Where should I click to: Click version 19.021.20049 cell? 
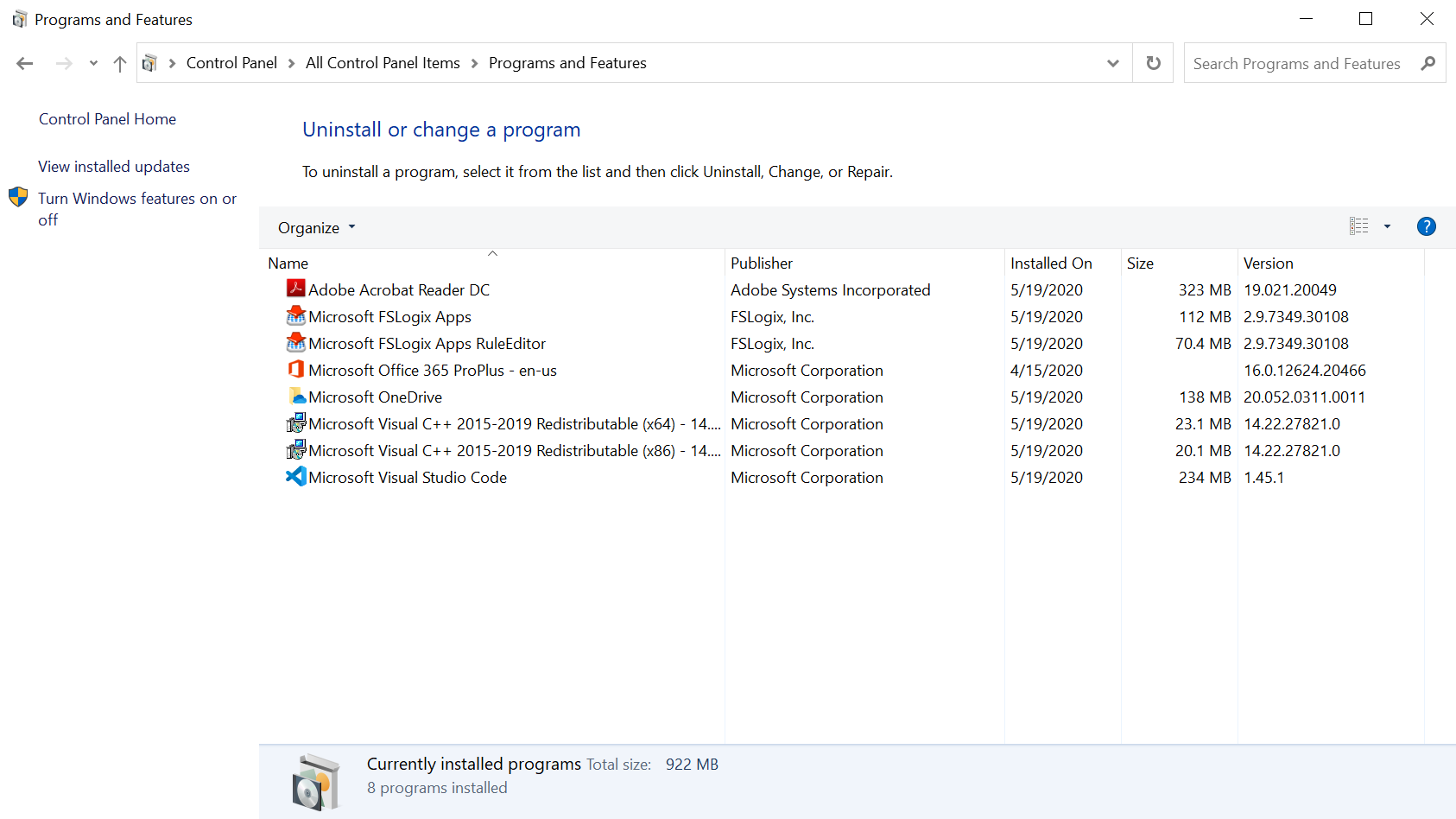click(1290, 290)
